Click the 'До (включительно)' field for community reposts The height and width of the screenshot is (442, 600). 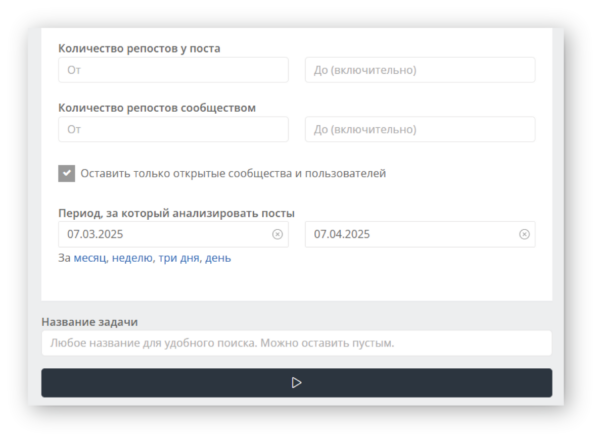pos(420,129)
